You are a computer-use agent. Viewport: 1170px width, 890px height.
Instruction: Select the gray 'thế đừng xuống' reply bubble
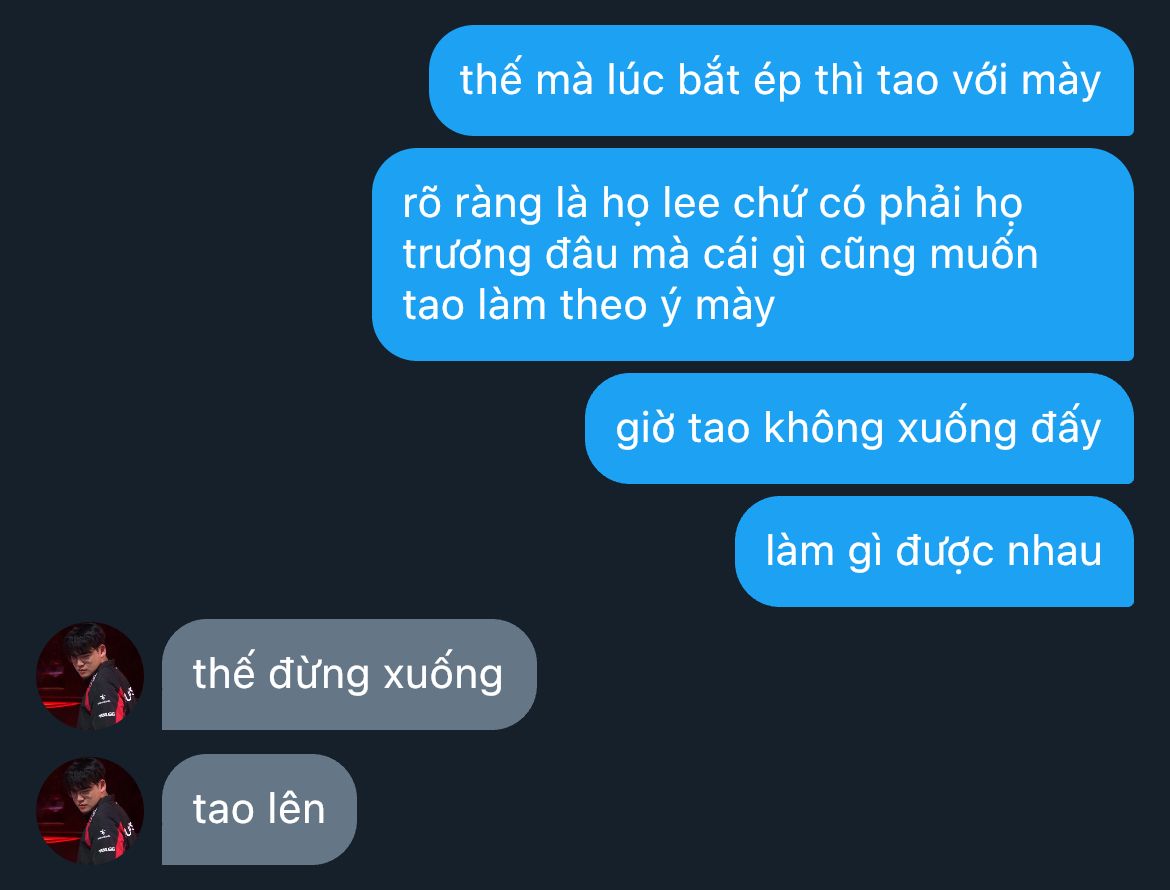[349, 674]
